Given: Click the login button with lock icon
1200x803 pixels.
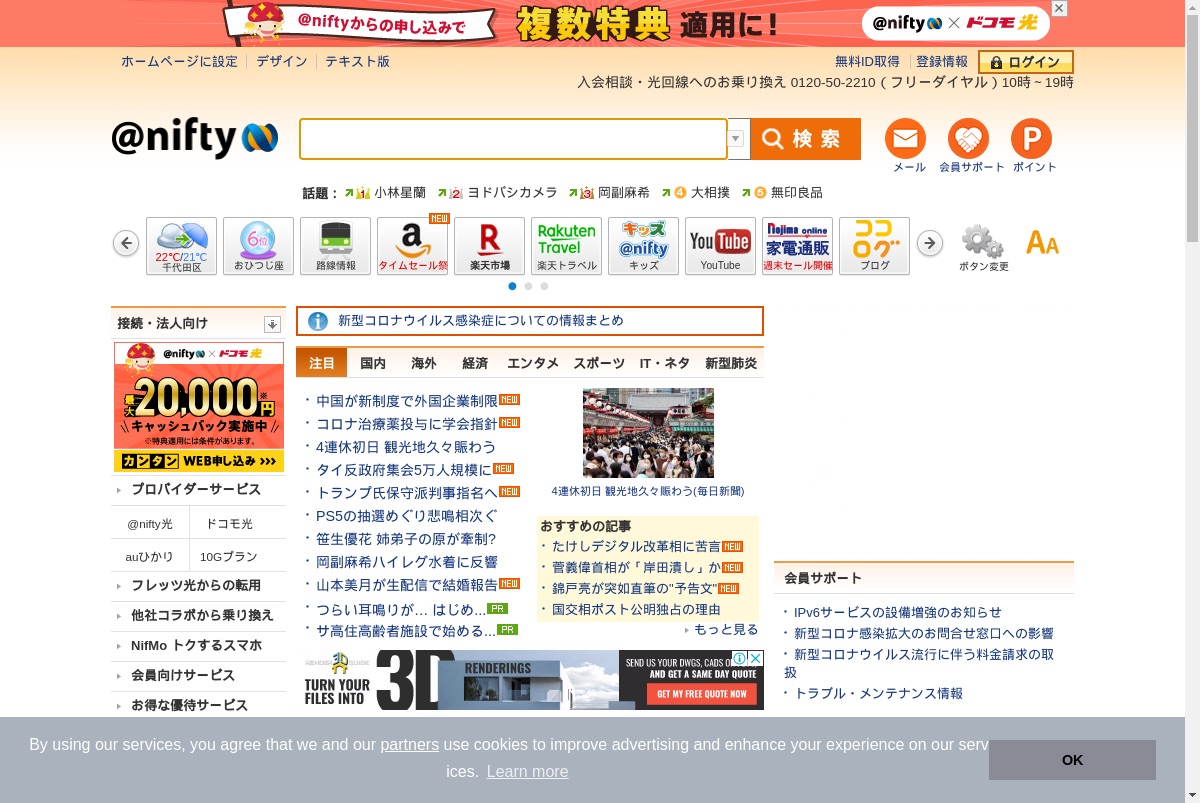Looking at the screenshot, I should [x=1025, y=62].
